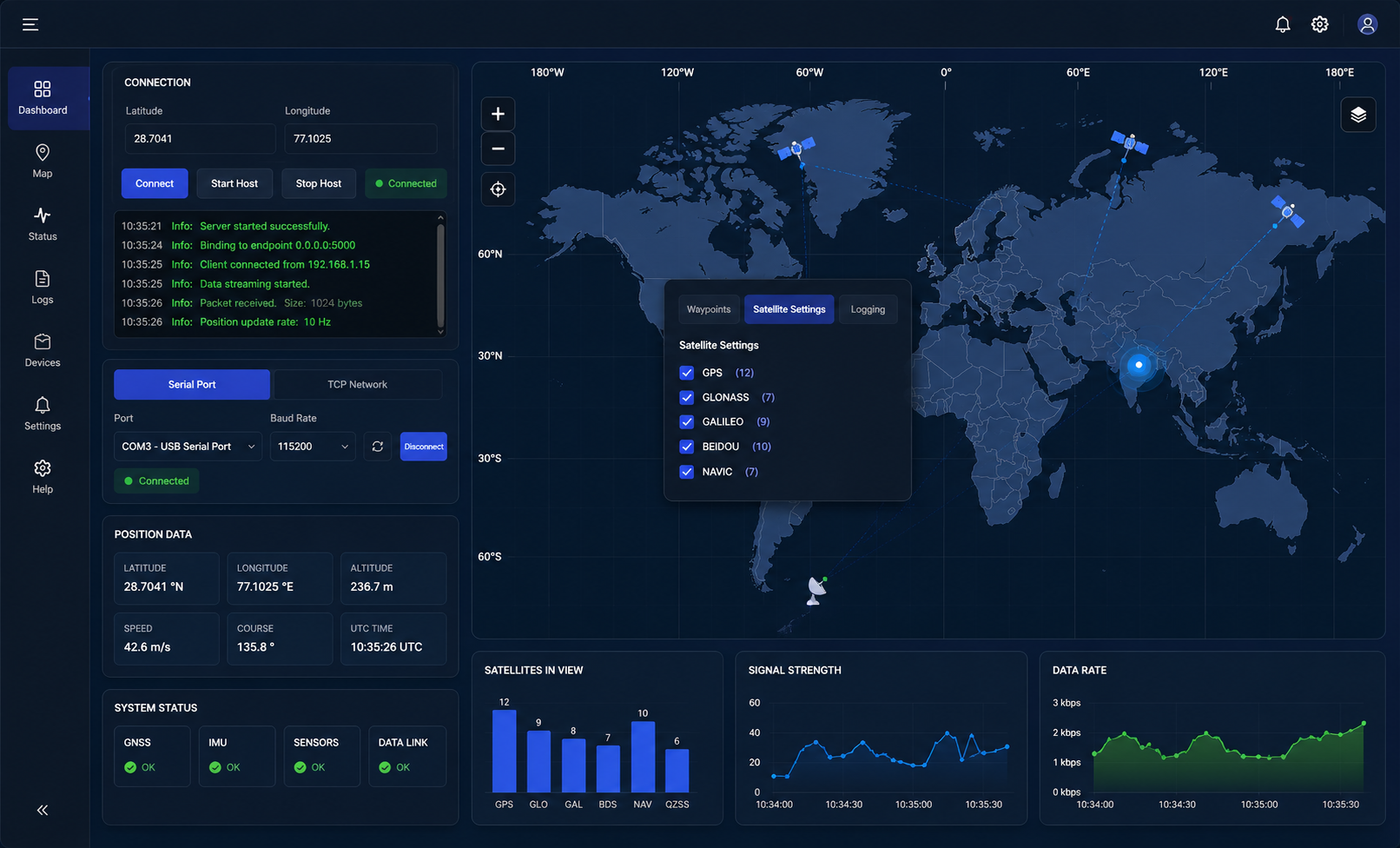
Task: Open the Help sidebar item
Action: pos(43,477)
